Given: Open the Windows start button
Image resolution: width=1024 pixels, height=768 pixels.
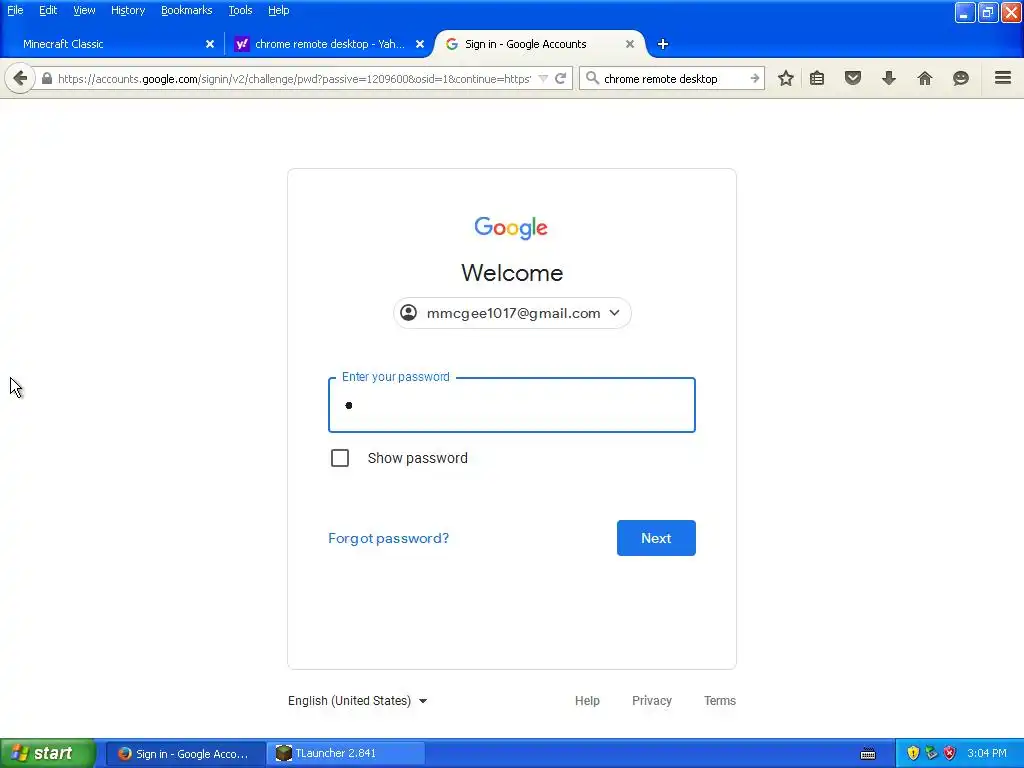Looking at the screenshot, I should click(x=48, y=754).
